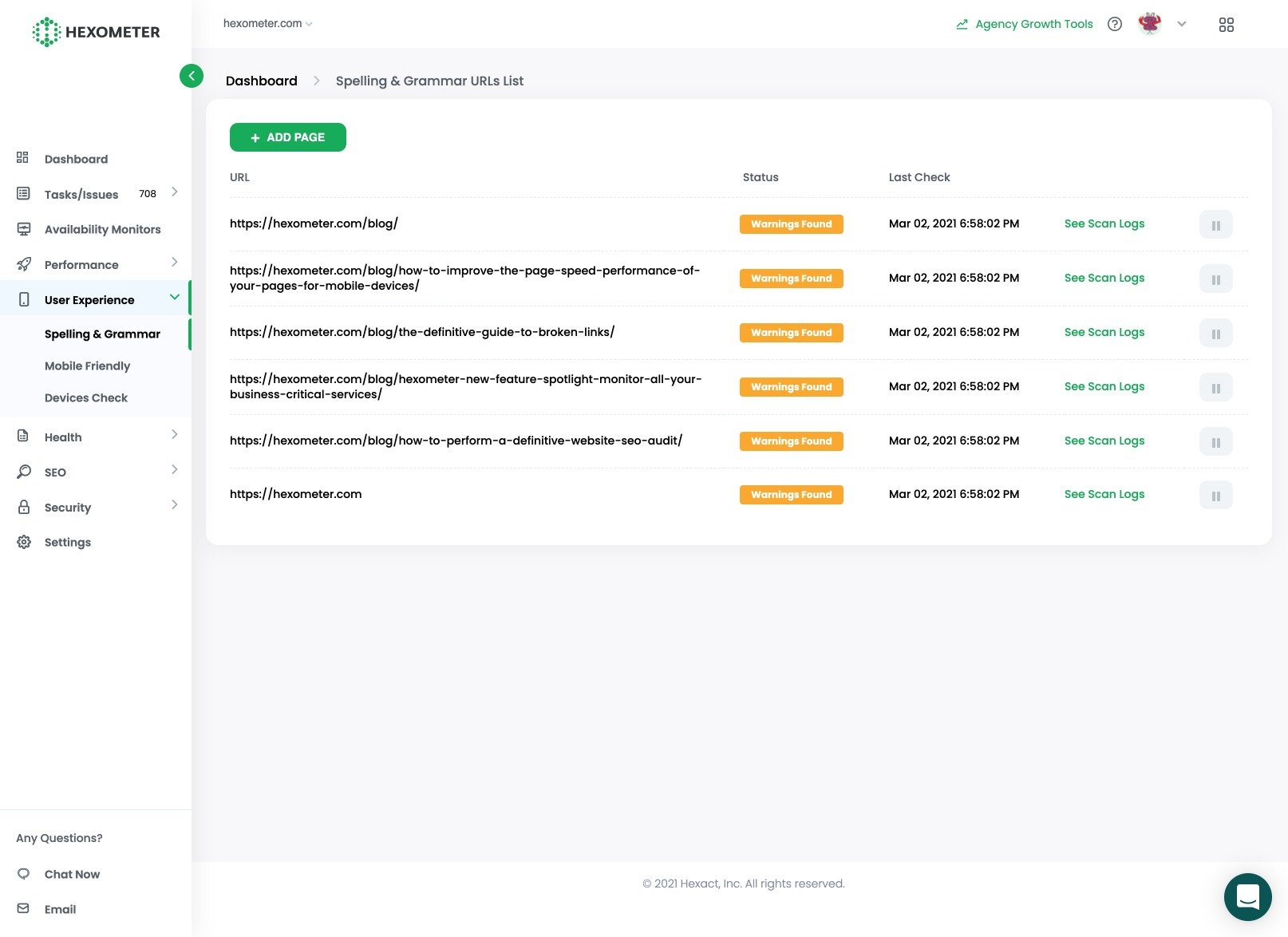Click the Email envelope icon
Image resolution: width=1288 pixels, height=937 pixels.
[x=23, y=908]
